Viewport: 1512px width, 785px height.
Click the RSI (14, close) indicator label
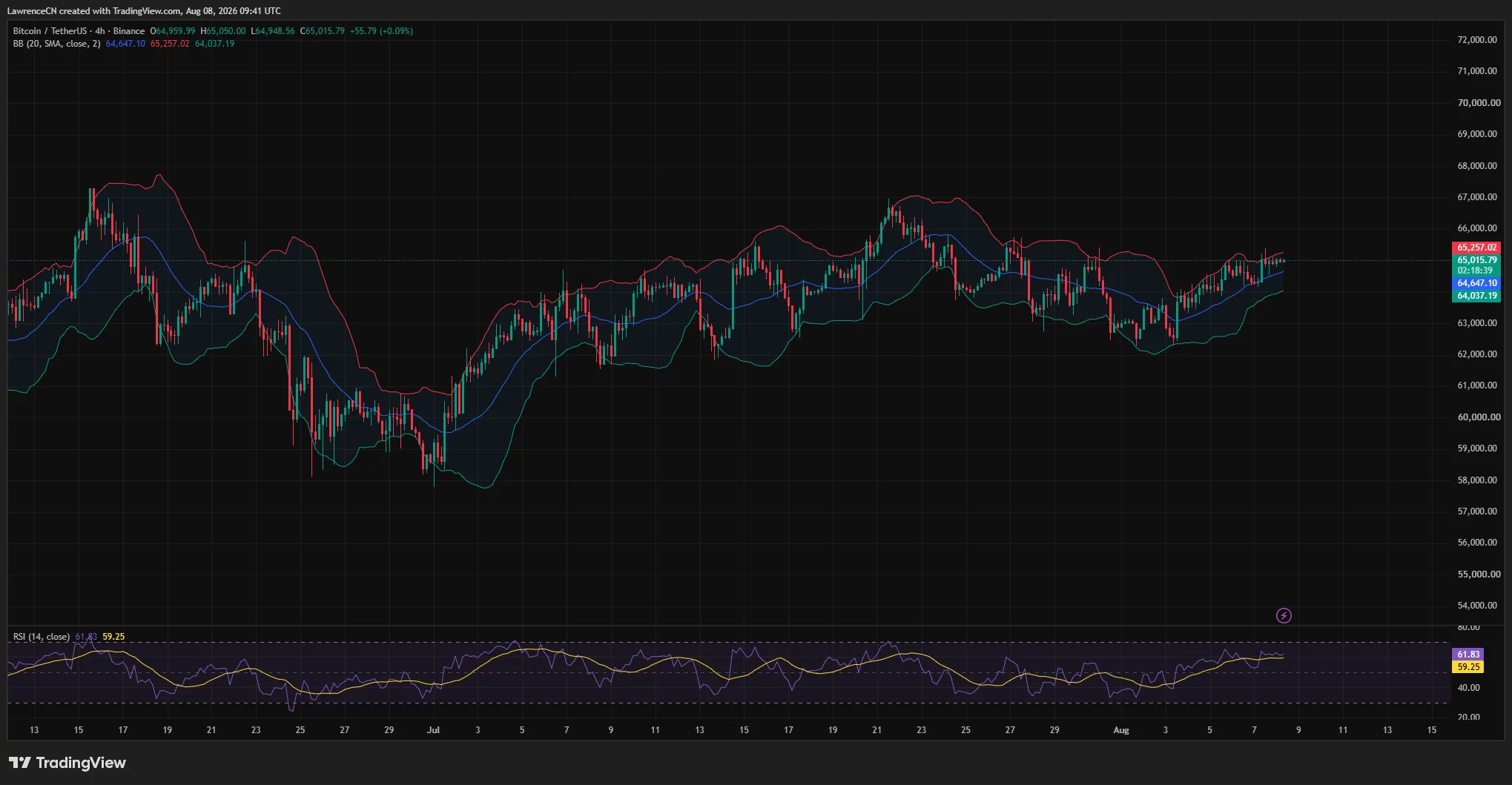click(42, 637)
